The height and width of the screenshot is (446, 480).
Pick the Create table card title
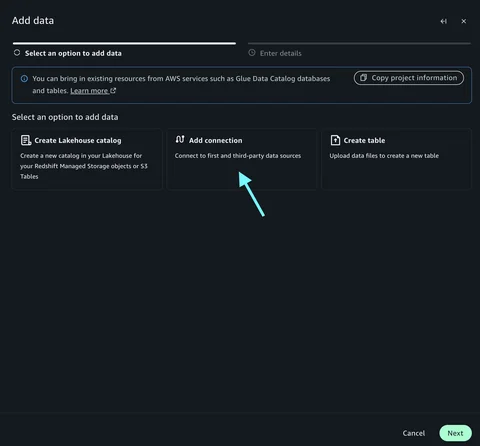click(364, 141)
